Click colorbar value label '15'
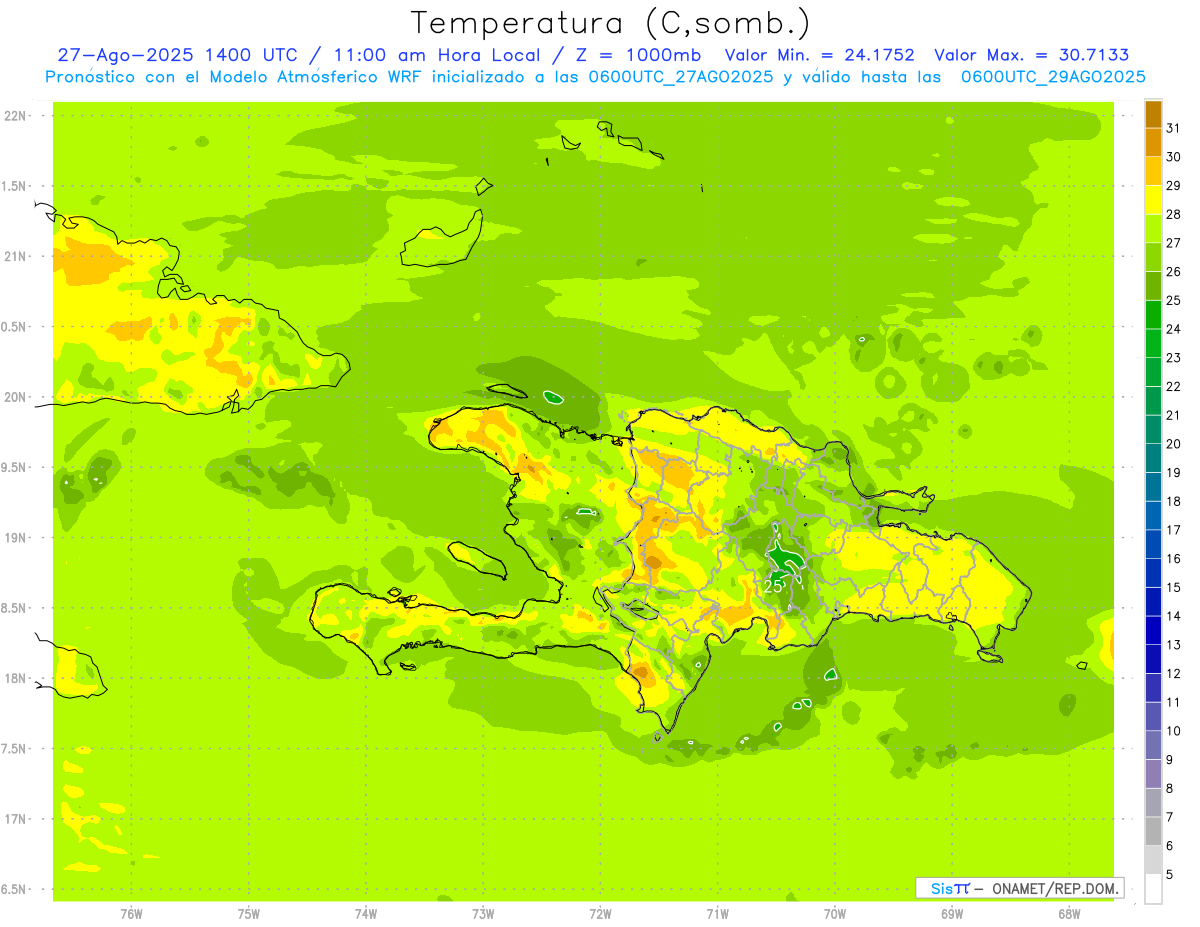The image size is (1200, 927). (1174, 587)
